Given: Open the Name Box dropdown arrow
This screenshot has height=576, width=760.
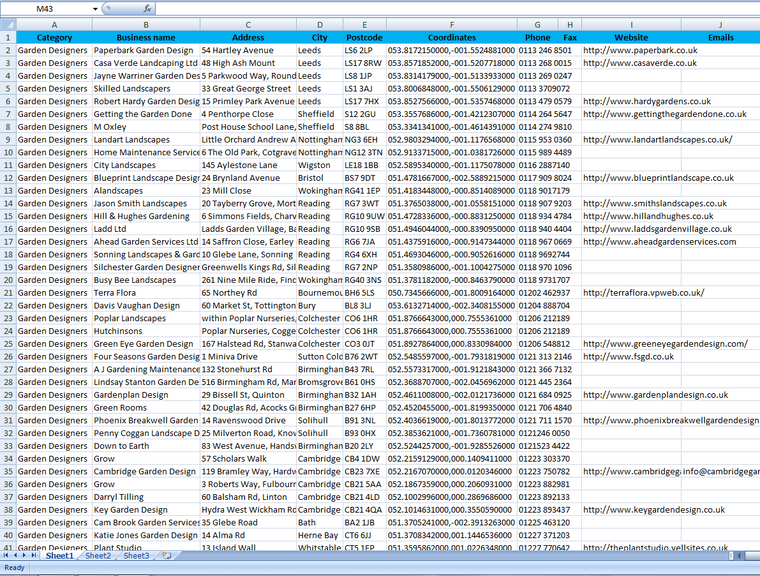Looking at the screenshot, I should 95,9.
